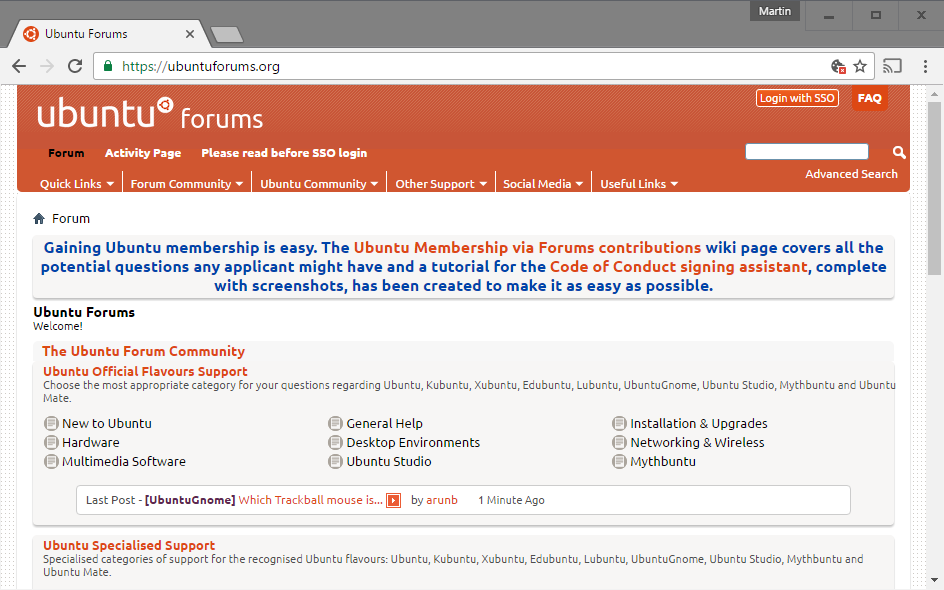The image size is (944, 590).
Task: Open the Cast icon next to address bar
Action: [892, 66]
